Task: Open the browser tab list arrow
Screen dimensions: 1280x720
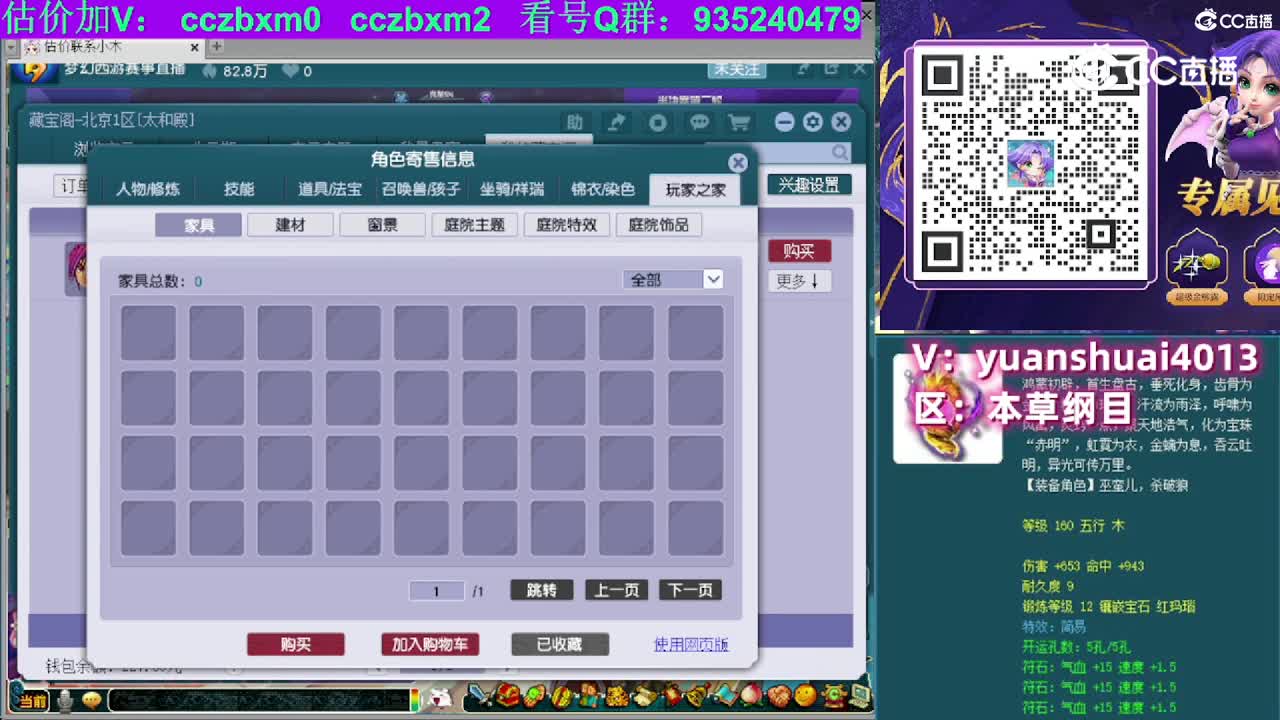Action: (x=12, y=48)
